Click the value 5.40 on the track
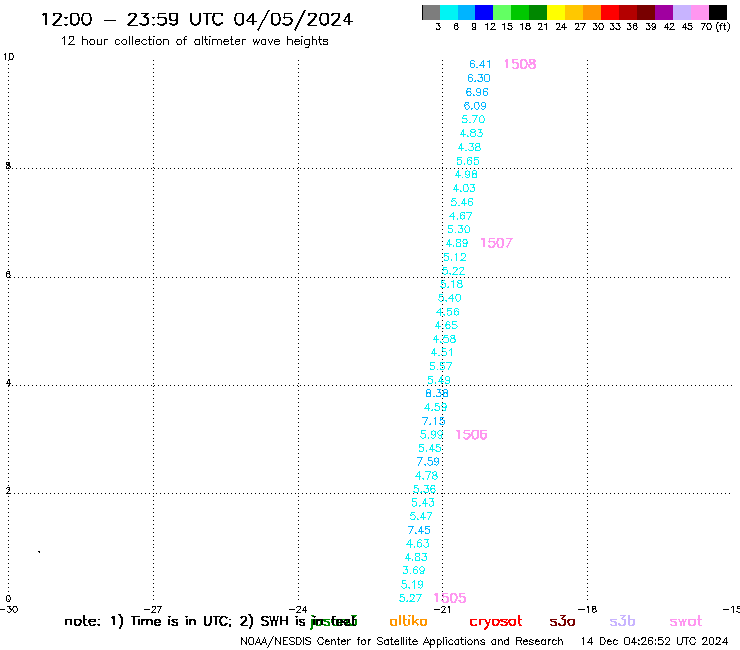 coord(450,298)
